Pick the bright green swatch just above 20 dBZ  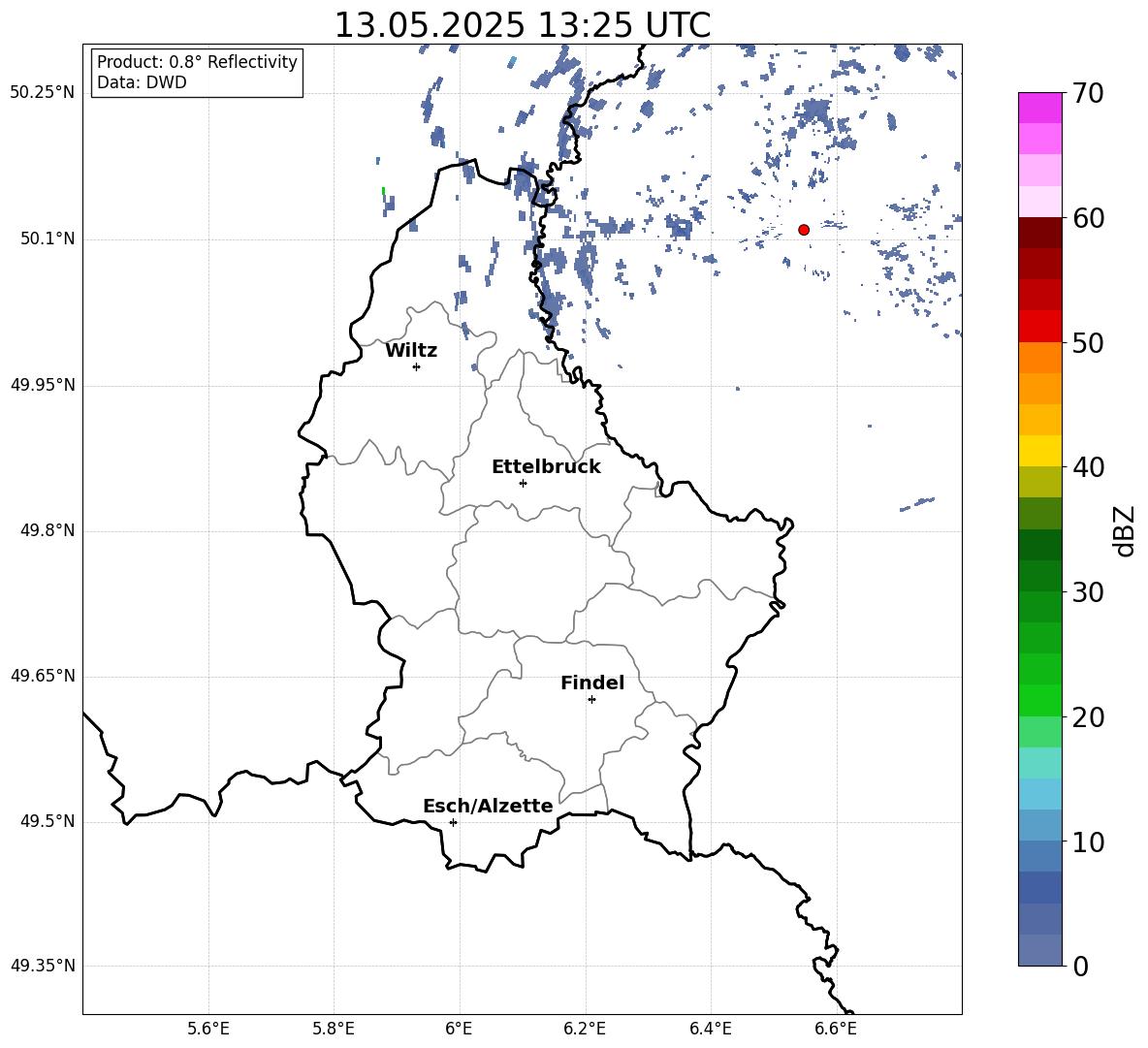click(x=1040, y=700)
